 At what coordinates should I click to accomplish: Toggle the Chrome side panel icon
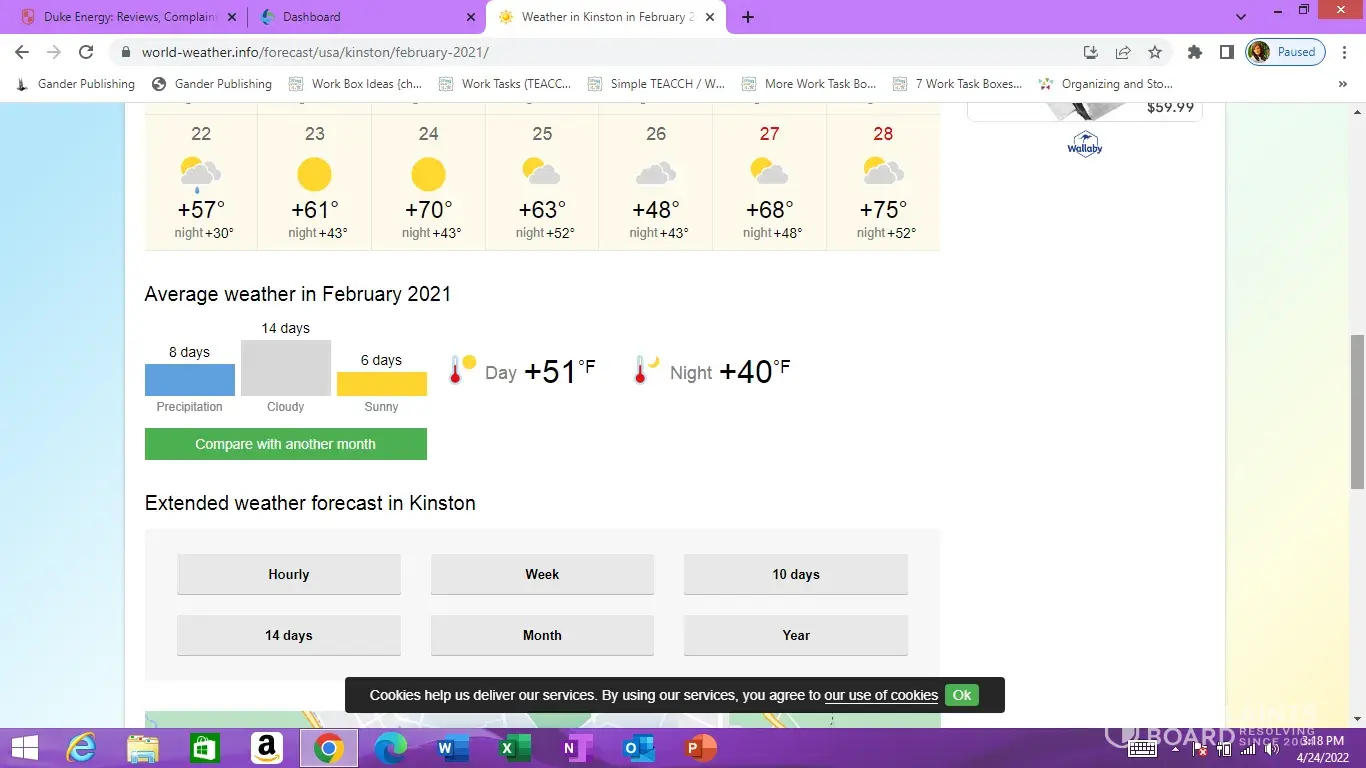point(1226,52)
